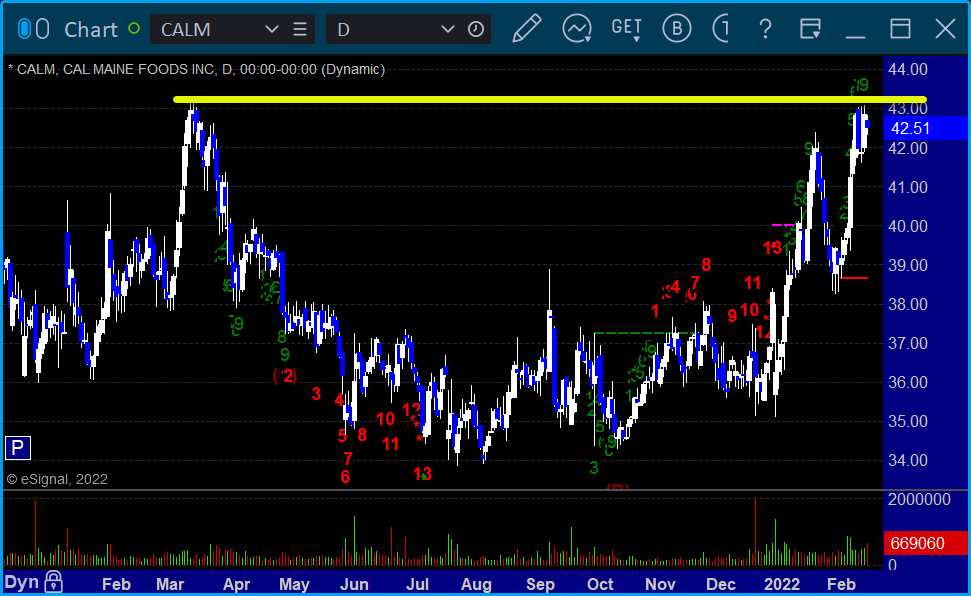Click the 40.00 price axis label

click(x=908, y=226)
